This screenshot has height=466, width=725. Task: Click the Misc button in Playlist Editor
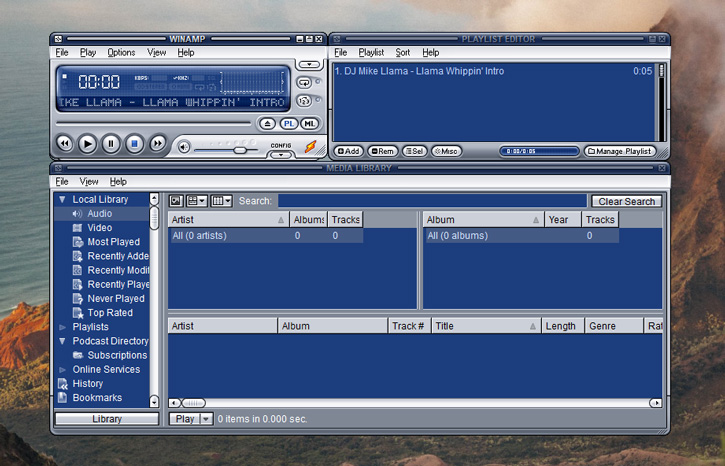[446, 151]
